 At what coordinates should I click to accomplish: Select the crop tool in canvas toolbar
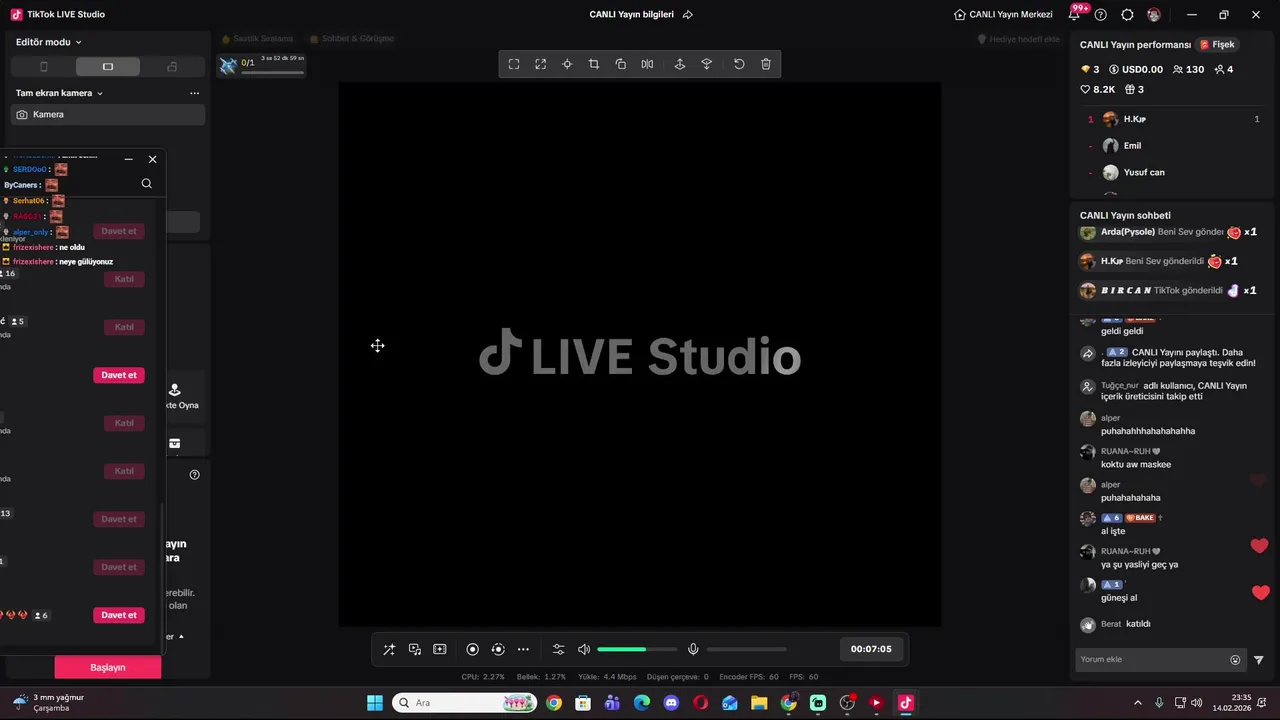point(594,64)
